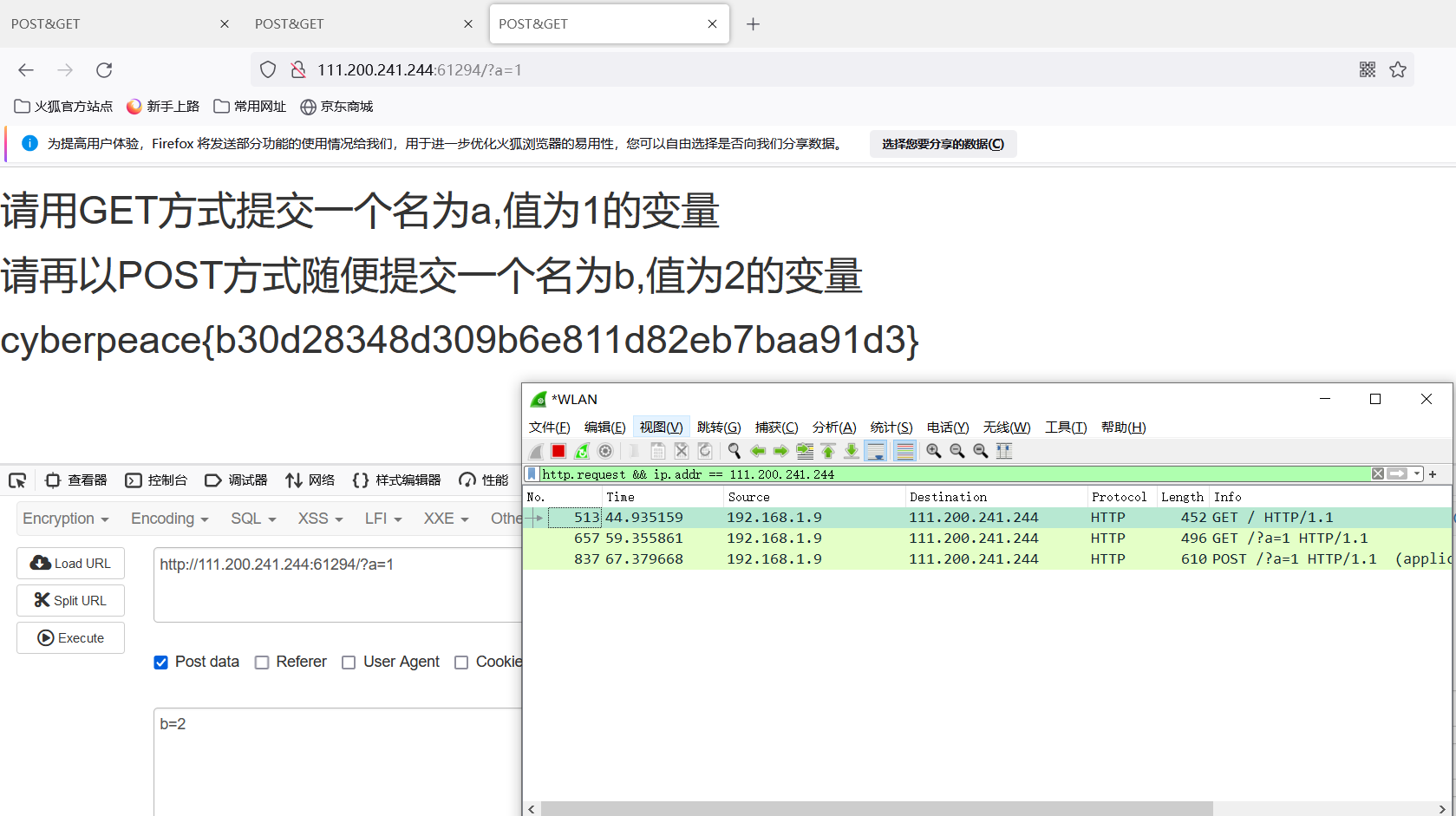Image resolution: width=1456 pixels, height=816 pixels.
Task: Click the b=2 post data field
Action: [x=338, y=754]
